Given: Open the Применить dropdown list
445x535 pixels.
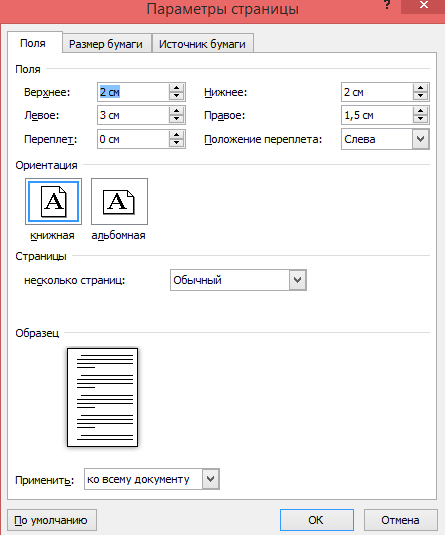Looking at the screenshot, I should [x=211, y=479].
